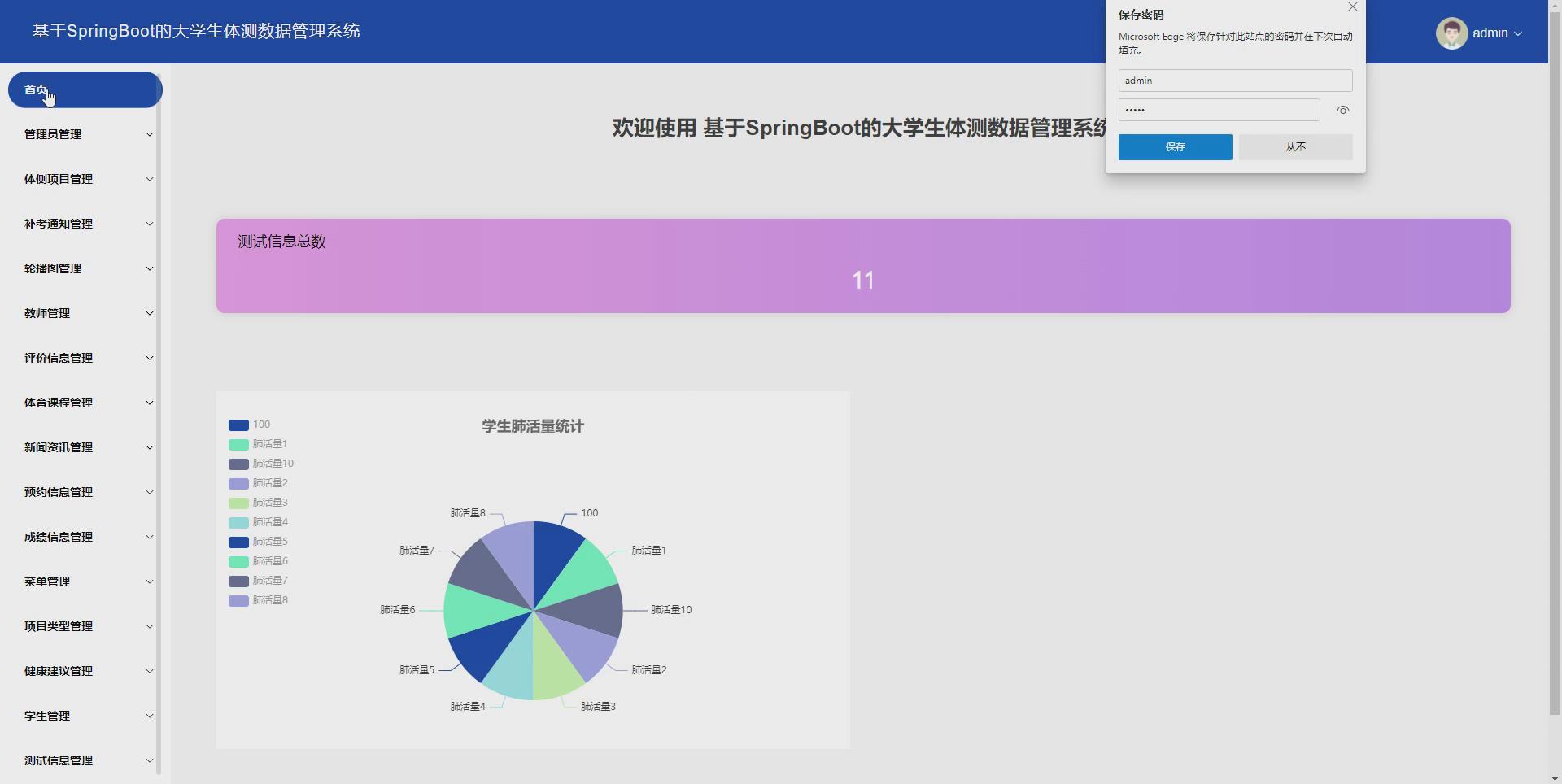The height and width of the screenshot is (784, 1562).
Task: Click the admin avatar picture
Action: point(1451,33)
